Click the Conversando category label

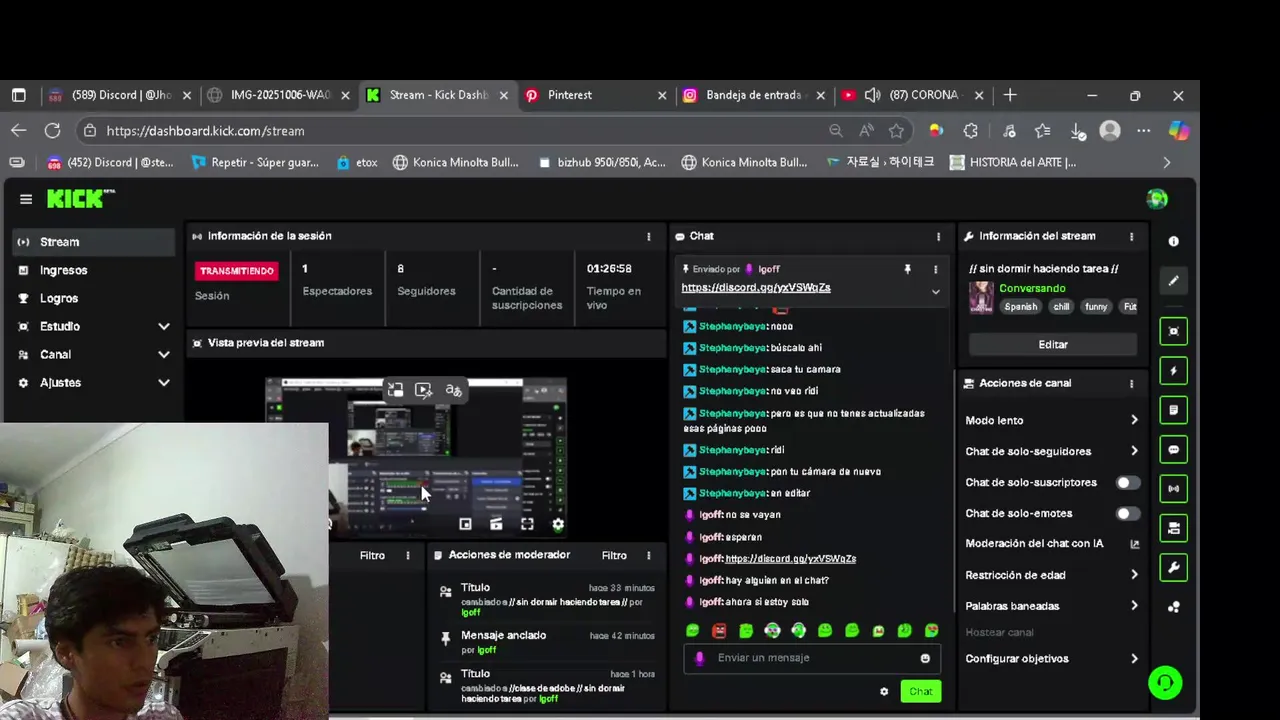tap(1032, 288)
